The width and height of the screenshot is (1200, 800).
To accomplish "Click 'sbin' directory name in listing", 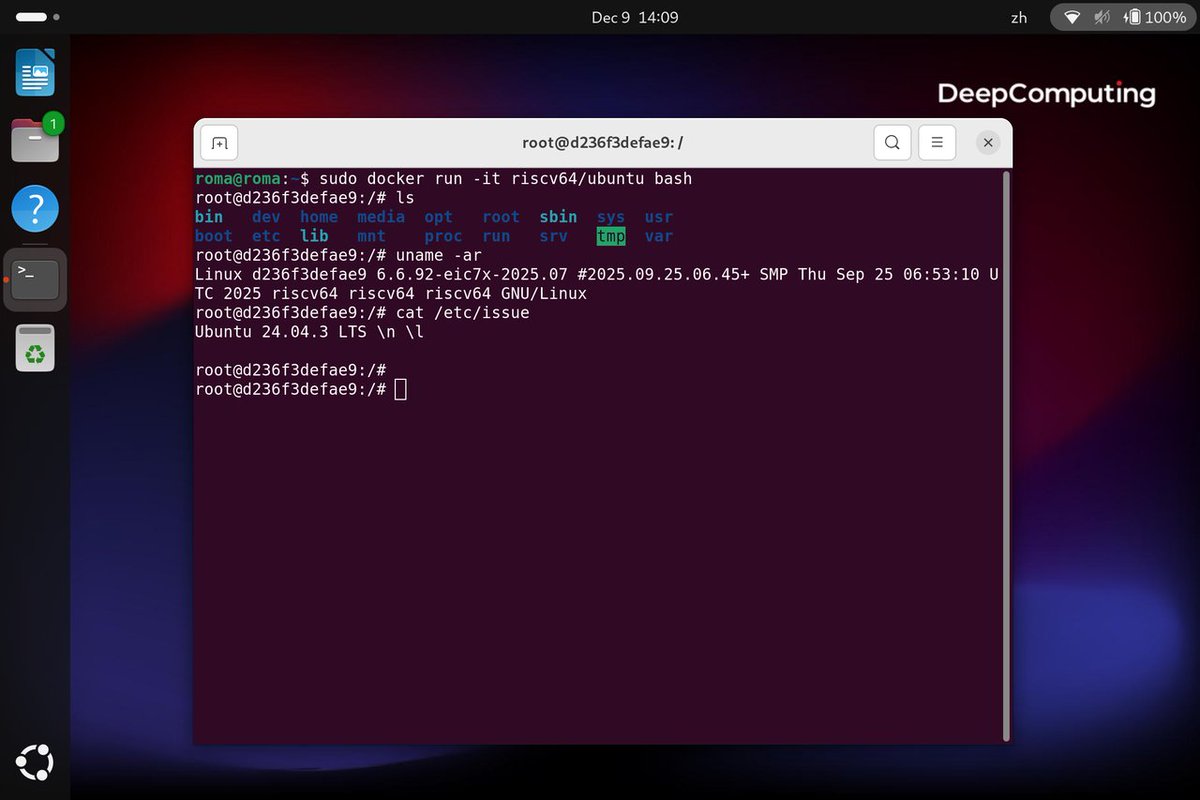I will 558,217.
